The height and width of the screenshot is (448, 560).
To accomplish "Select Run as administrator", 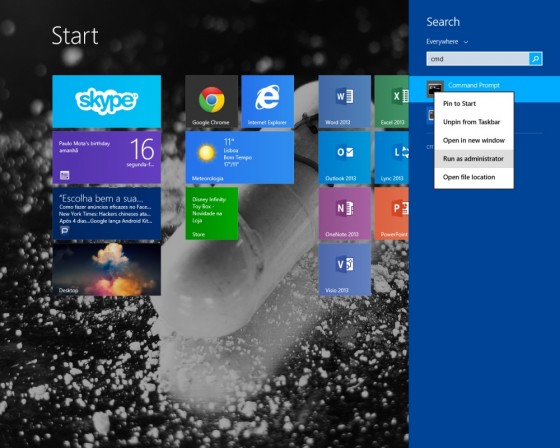I will click(474, 159).
